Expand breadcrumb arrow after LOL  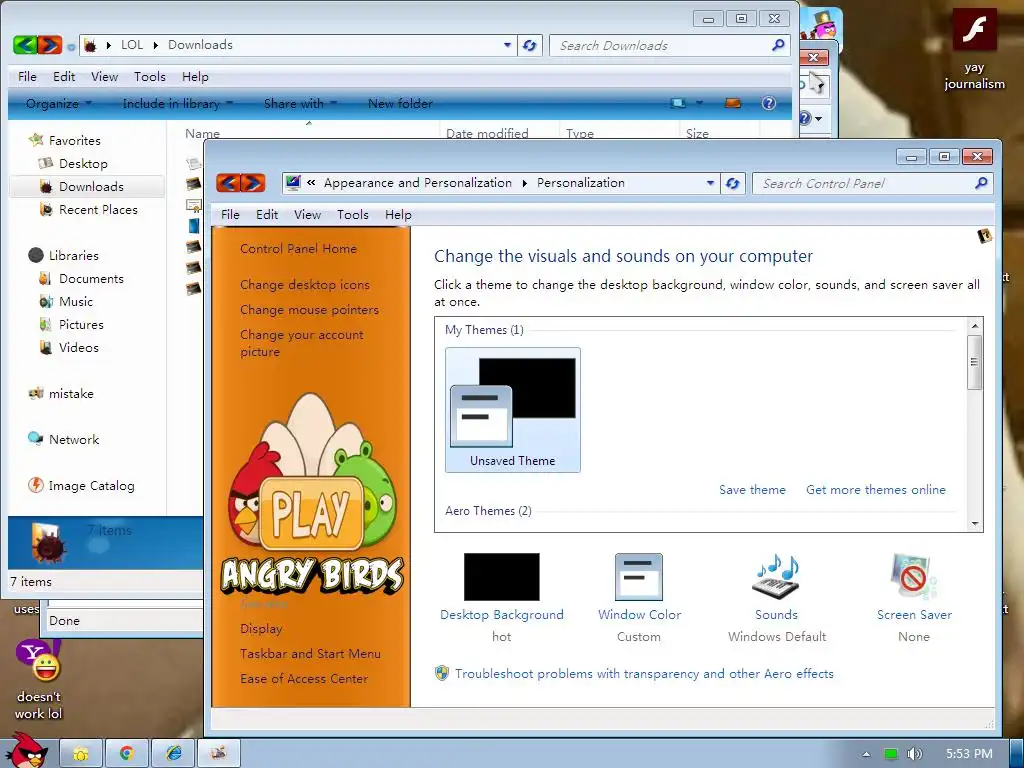coord(155,45)
